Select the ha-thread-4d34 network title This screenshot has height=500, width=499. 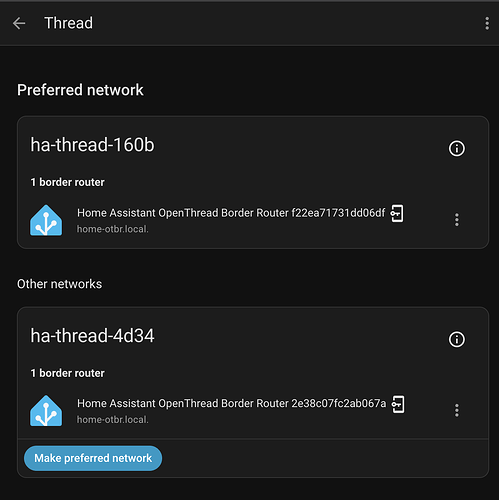(x=92, y=335)
